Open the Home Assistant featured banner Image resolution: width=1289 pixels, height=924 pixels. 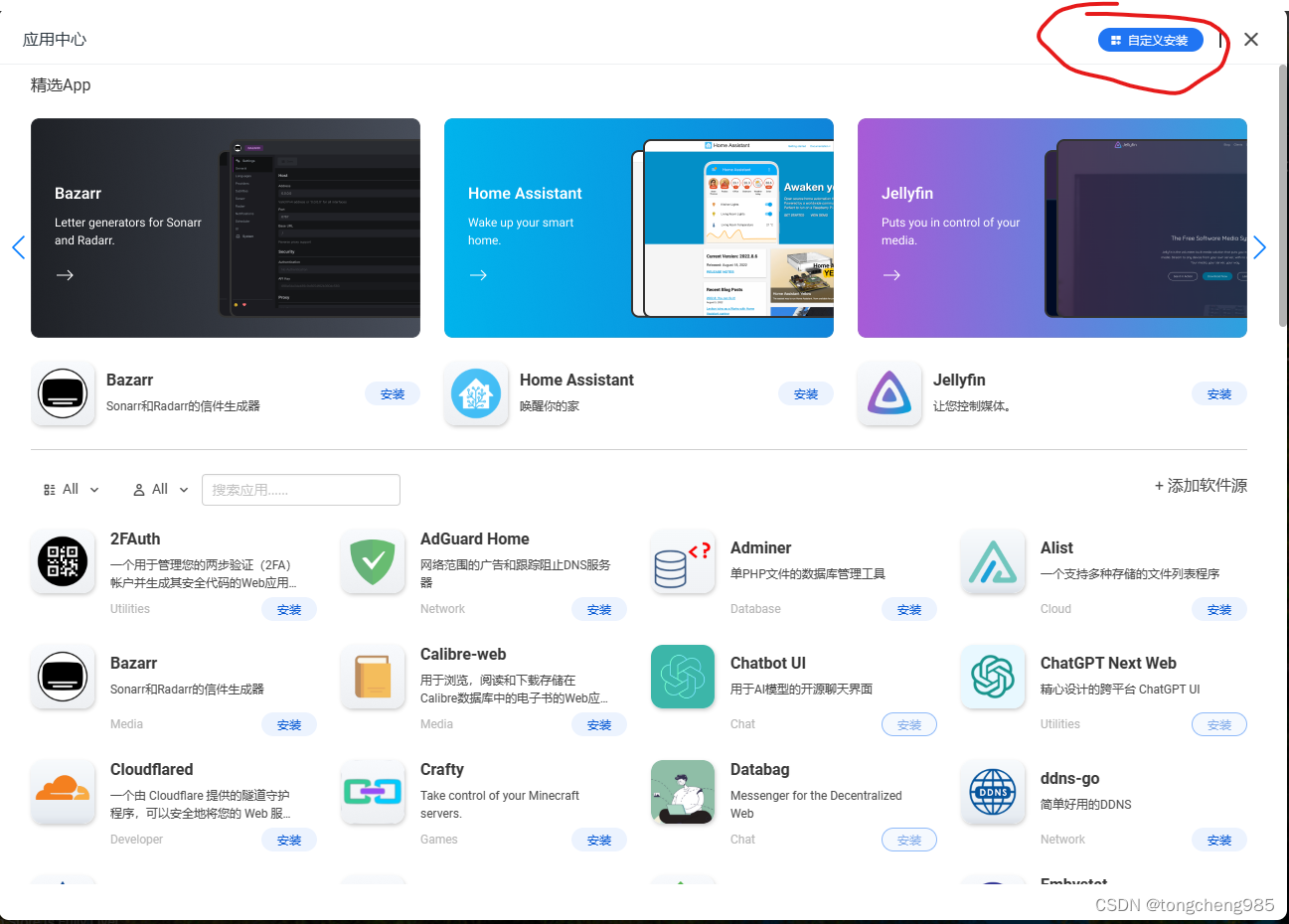click(639, 229)
